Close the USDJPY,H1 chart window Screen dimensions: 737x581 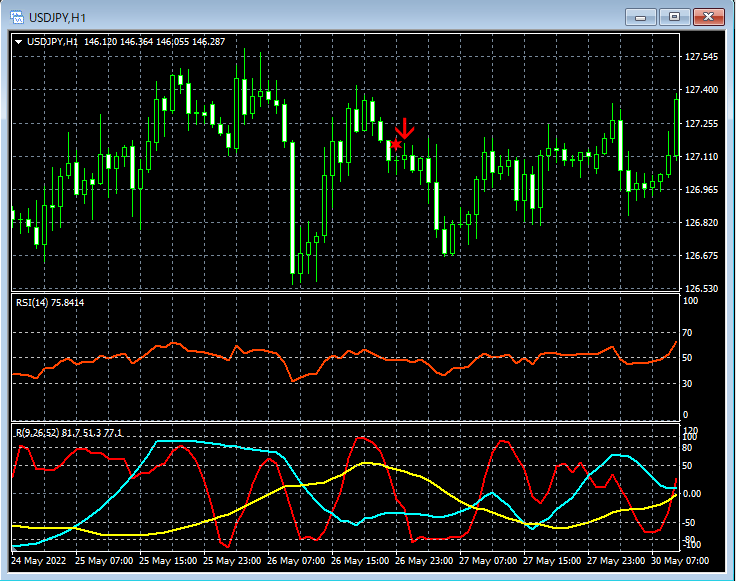click(709, 17)
